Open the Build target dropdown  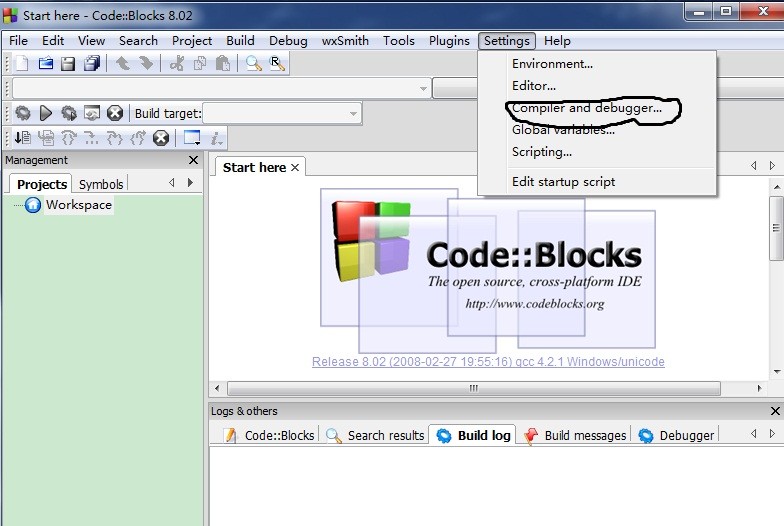click(x=282, y=114)
